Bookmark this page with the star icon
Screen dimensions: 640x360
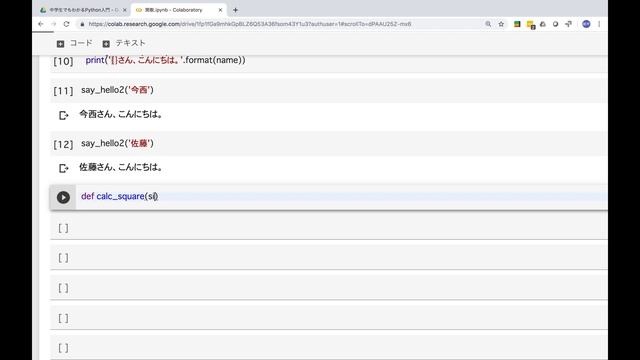(x=501, y=24)
